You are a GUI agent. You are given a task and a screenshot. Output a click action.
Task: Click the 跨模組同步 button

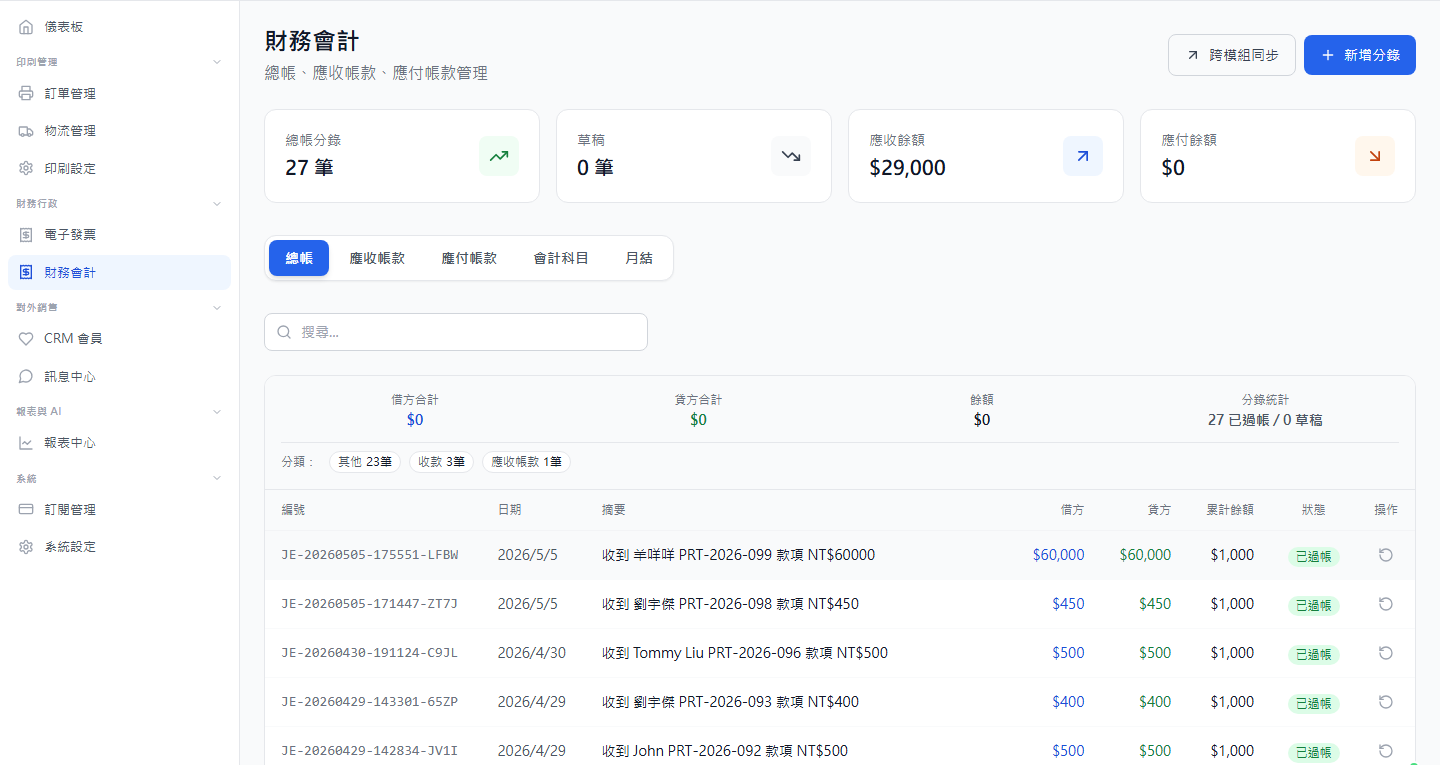(1232, 55)
